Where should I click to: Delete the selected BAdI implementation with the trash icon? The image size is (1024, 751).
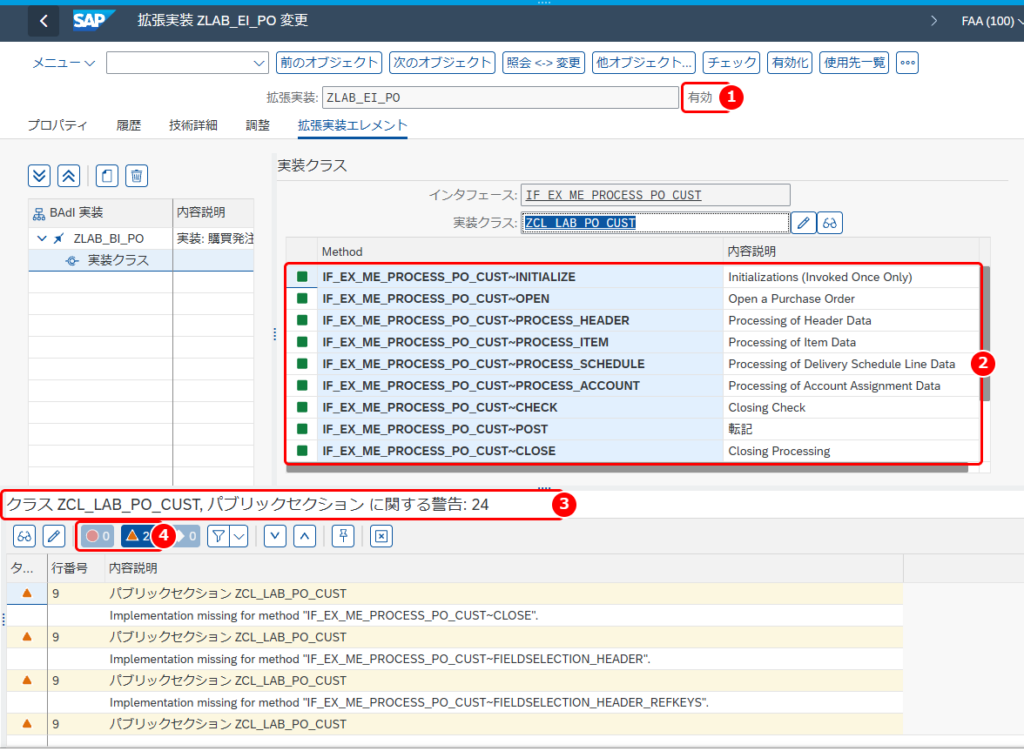pyautogui.click(x=136, y=176)
